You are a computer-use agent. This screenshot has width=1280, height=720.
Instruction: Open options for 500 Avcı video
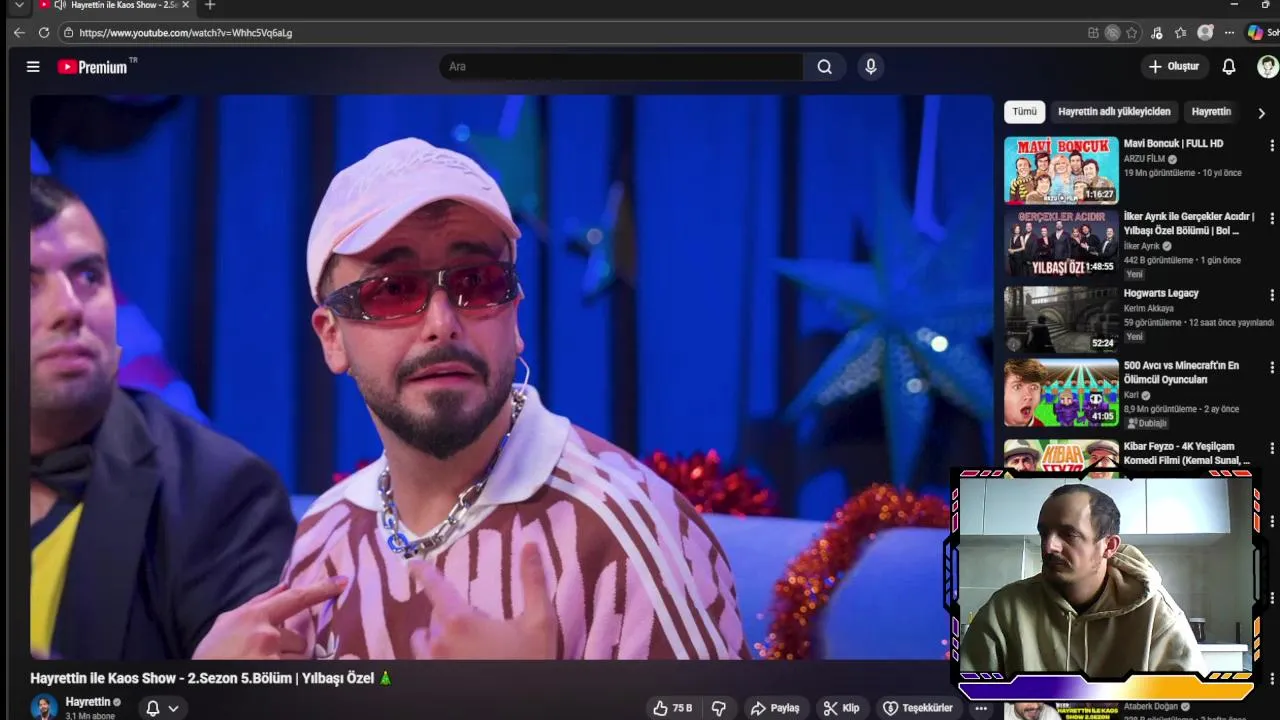pyautogui.click(x=1272, y=369)
